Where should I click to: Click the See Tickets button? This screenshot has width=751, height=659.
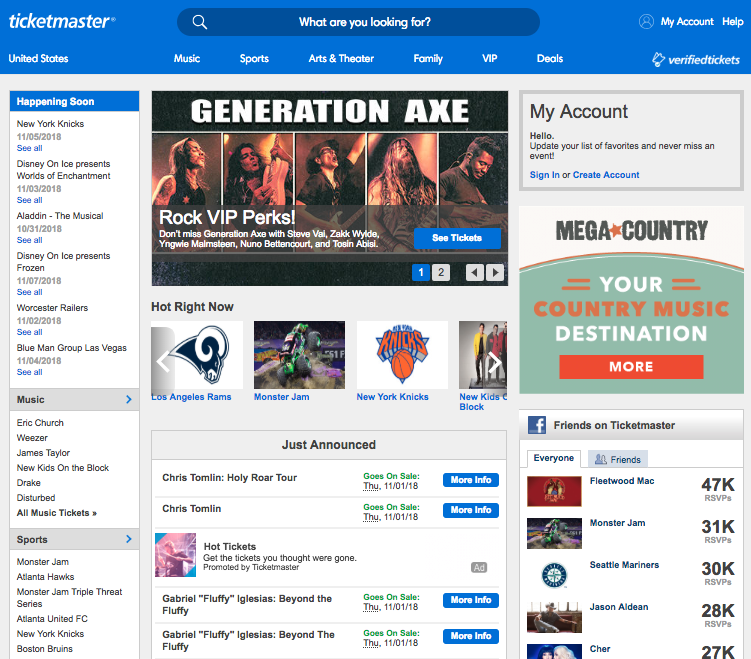(457, 238)
